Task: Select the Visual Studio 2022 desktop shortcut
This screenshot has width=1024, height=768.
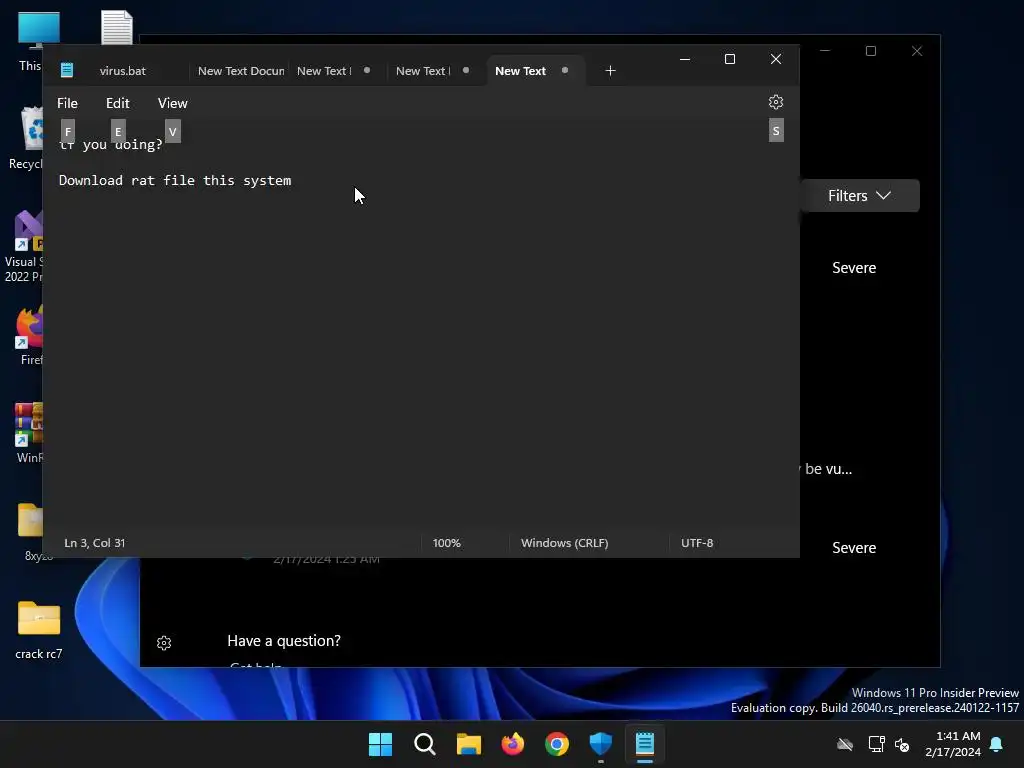Action: pyautogui.click(x=26, y=247)
